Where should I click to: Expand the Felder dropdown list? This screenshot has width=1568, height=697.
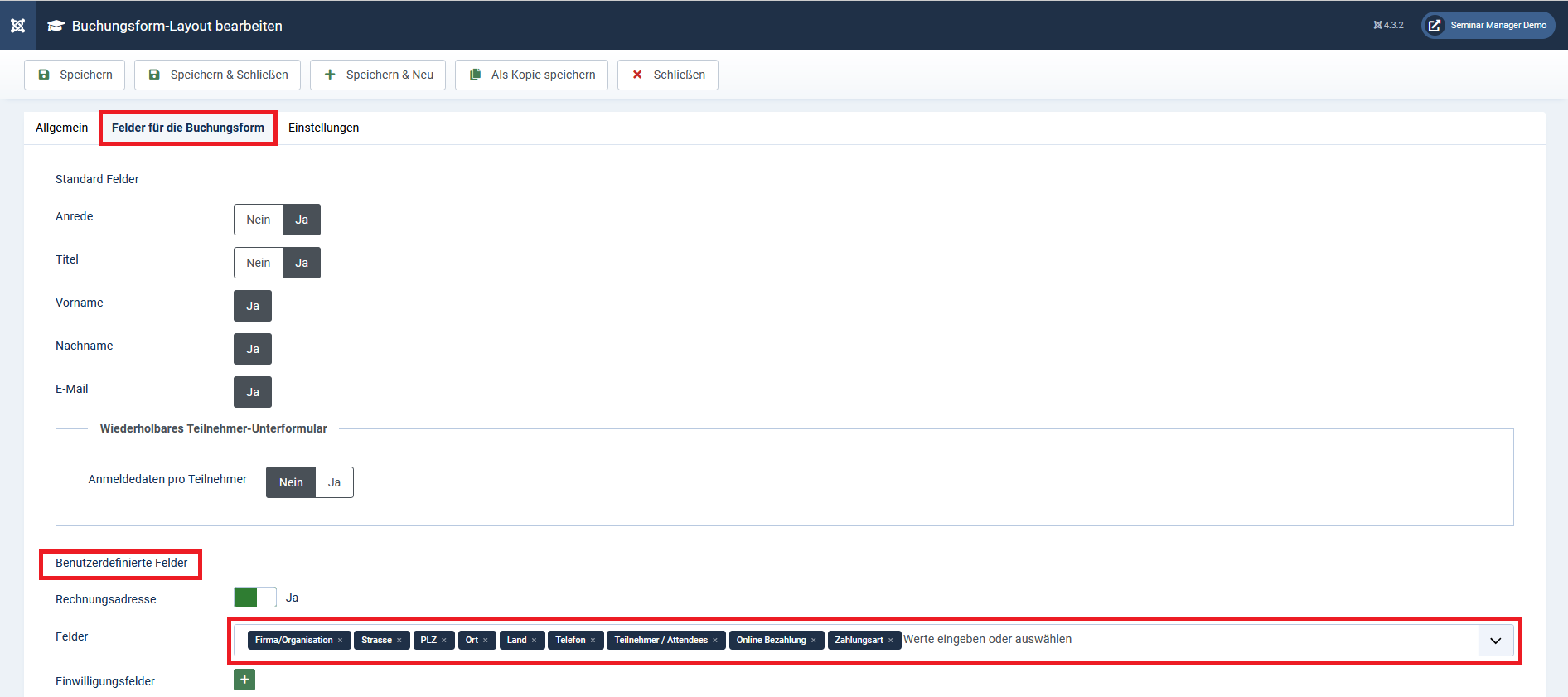coord(1495,640)
